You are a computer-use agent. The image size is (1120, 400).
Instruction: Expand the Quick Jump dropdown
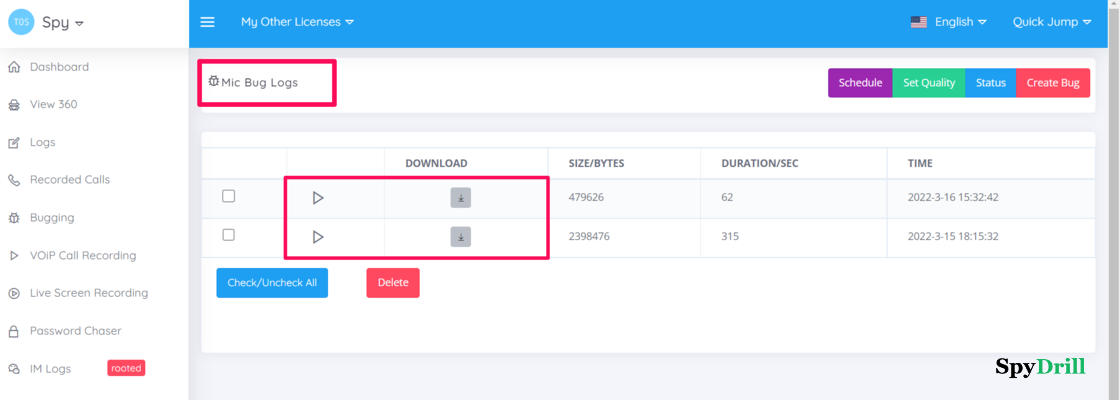(x=1051, y=22)
